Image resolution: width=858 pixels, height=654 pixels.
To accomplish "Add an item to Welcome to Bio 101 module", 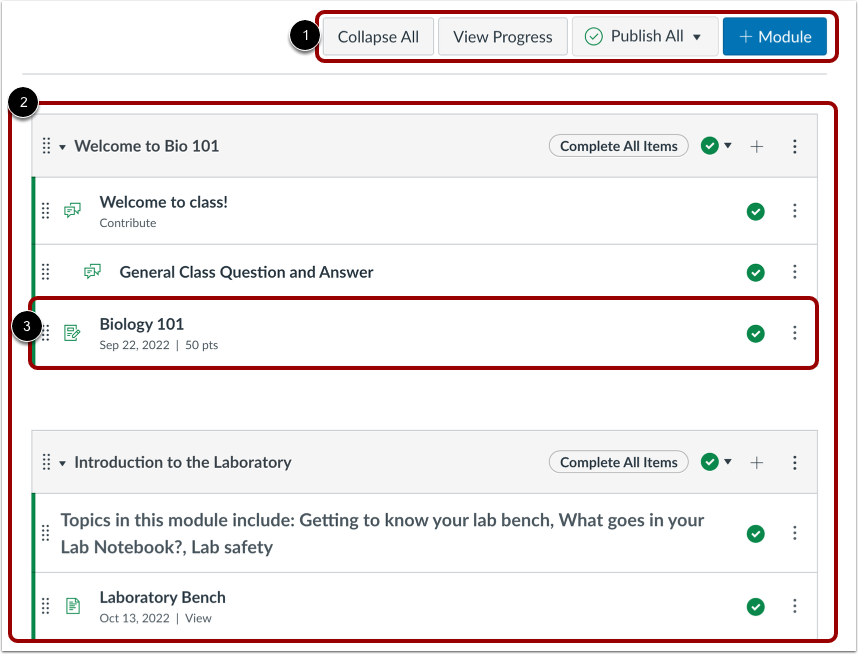I will (x=757, y=146).
